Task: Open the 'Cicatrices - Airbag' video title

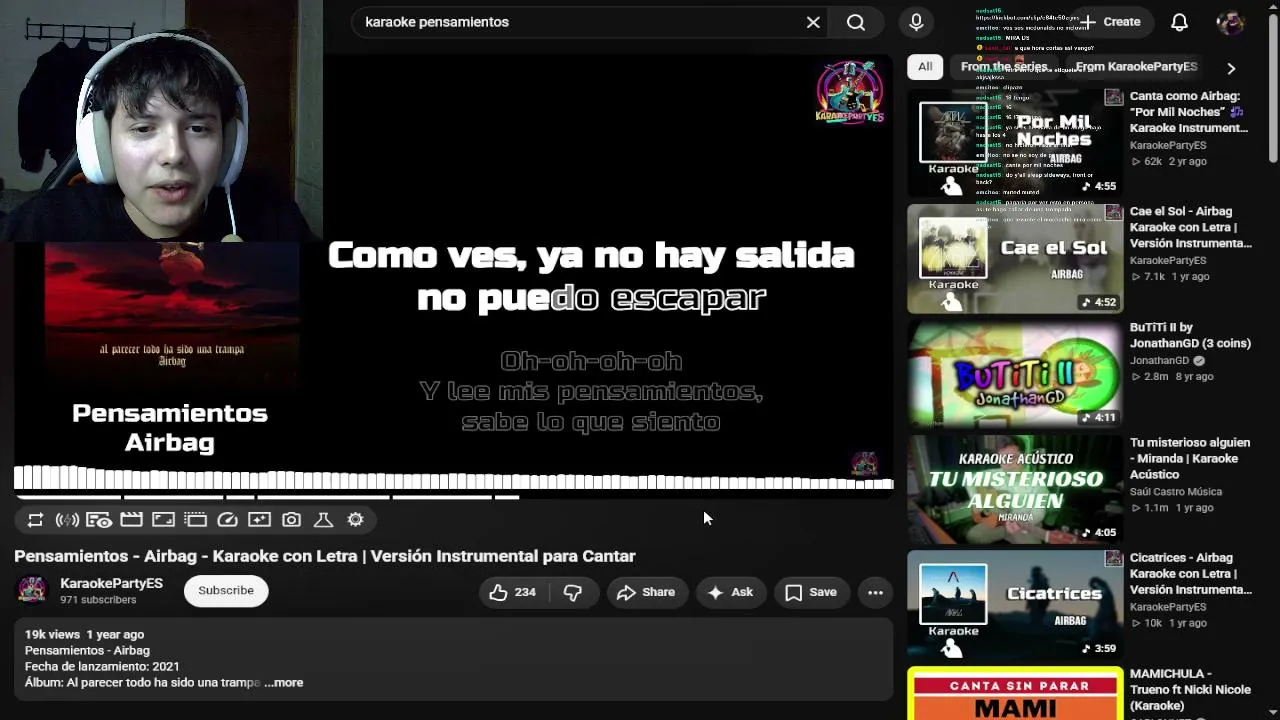Action: pos(1191,573)
